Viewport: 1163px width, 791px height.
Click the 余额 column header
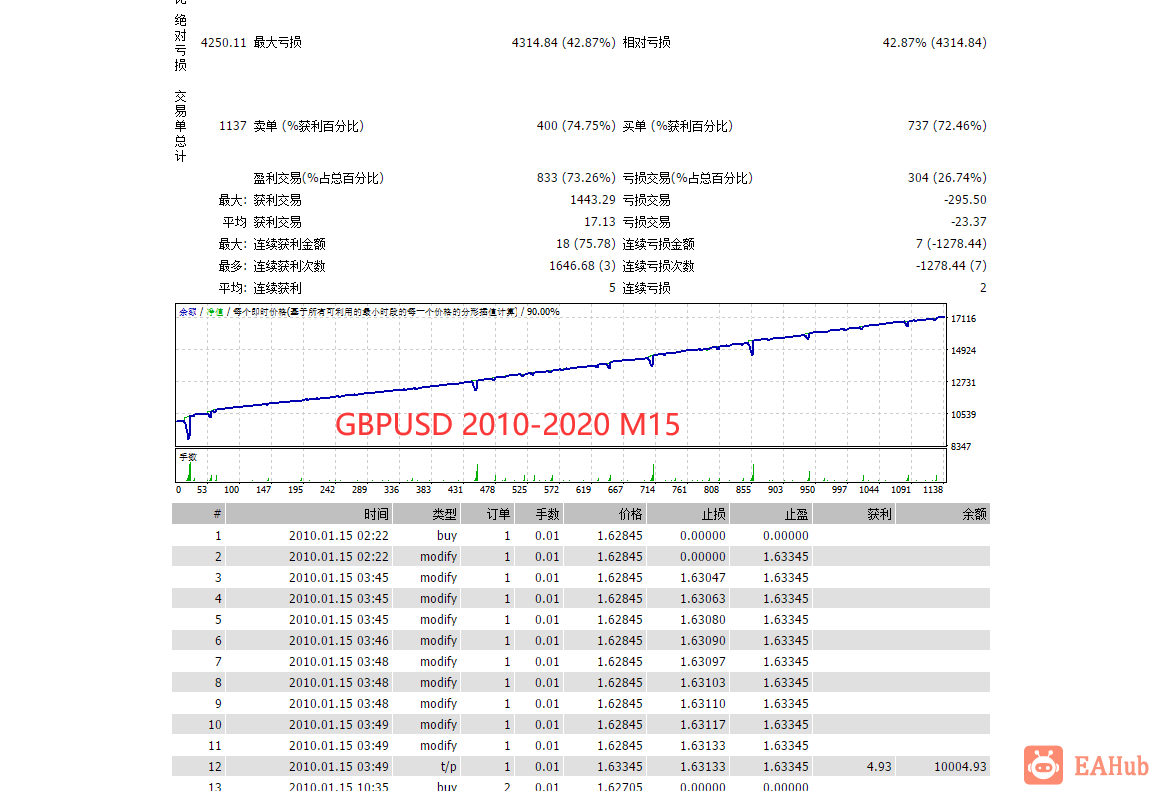(x=943, y=514)
